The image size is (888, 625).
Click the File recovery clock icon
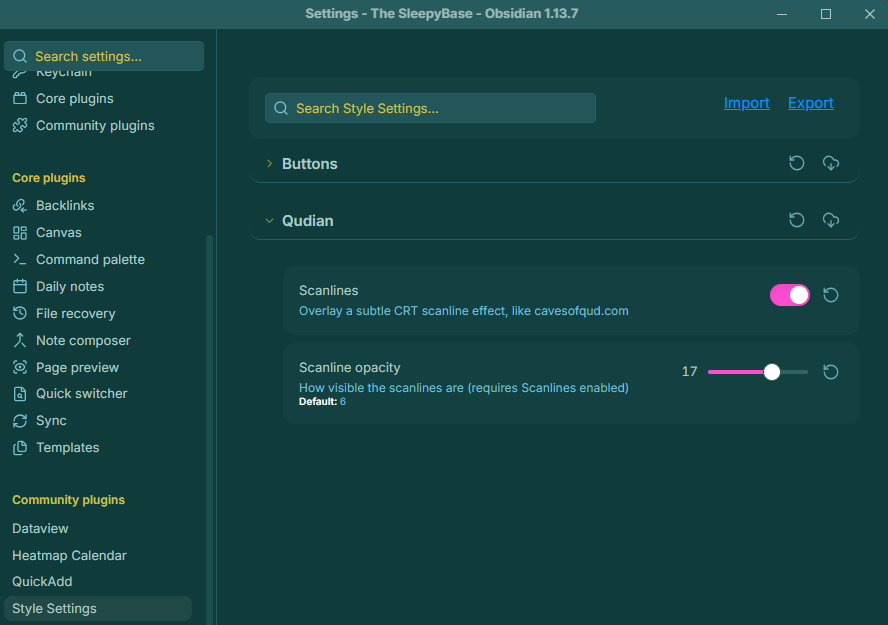point(20,313)
